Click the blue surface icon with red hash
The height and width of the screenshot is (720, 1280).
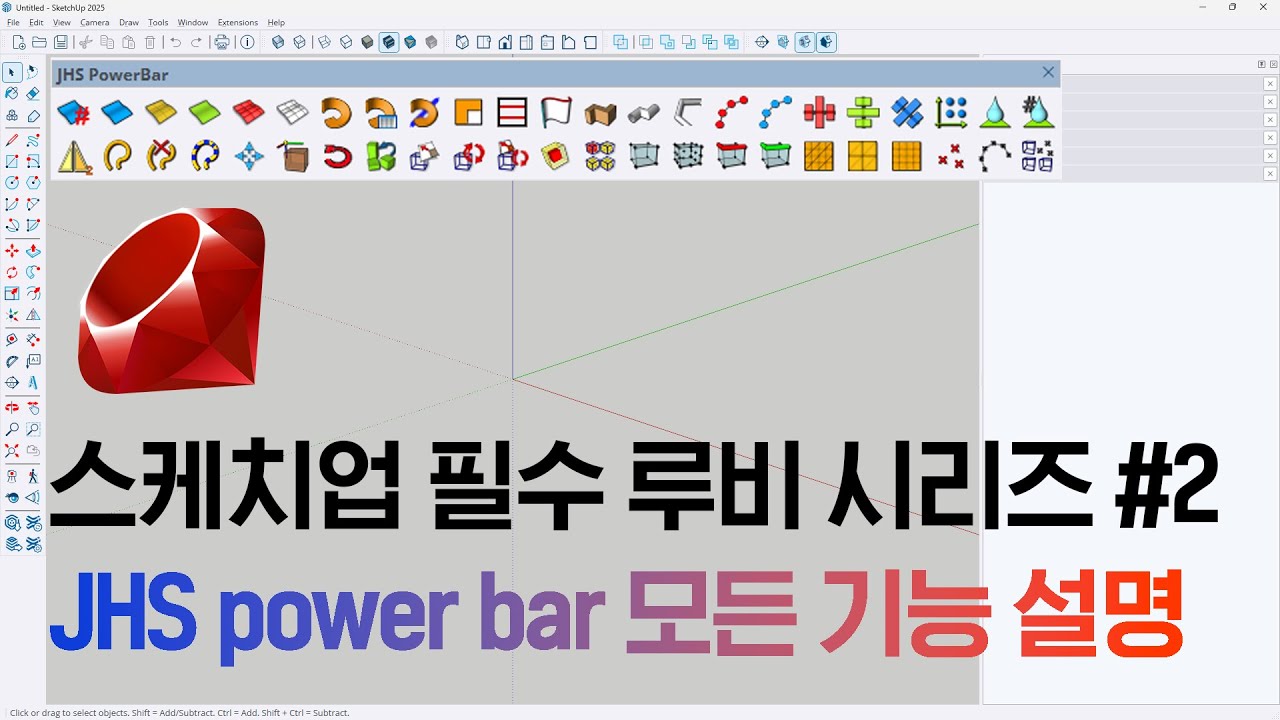[74, 113]
